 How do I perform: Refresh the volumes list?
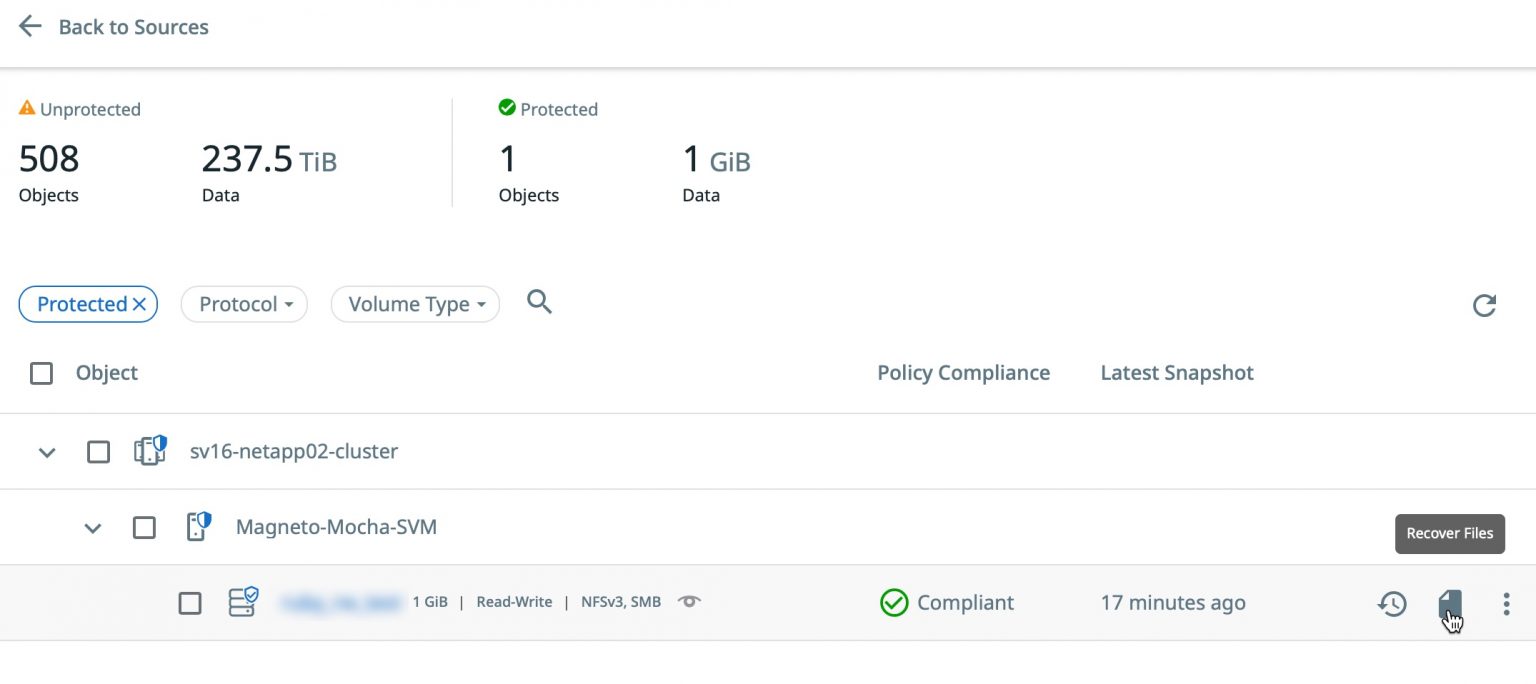(1484, 306)
